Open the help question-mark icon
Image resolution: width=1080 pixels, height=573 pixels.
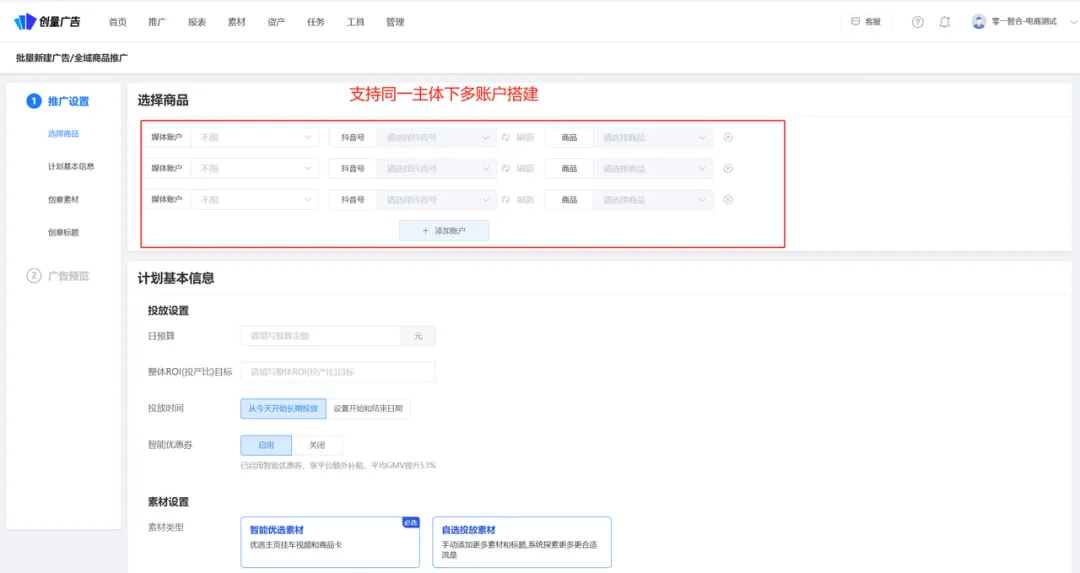917,22
